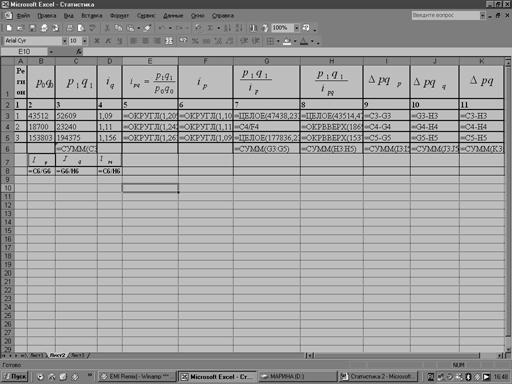512x384 pixels.
Task: Click the Merge and Center icon
Action: (169, 41)
